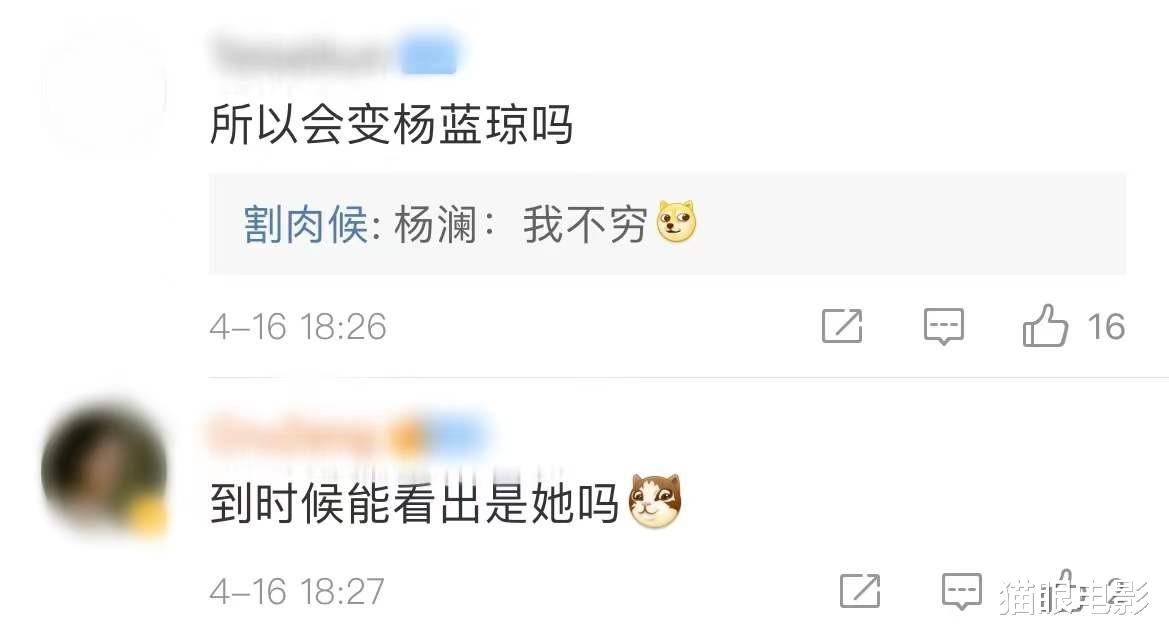Image resolution: width=1169 pixels, height=642 pixels.
Task: Tap the repost icon on the 18:27 comment
Action: (860, 591)
